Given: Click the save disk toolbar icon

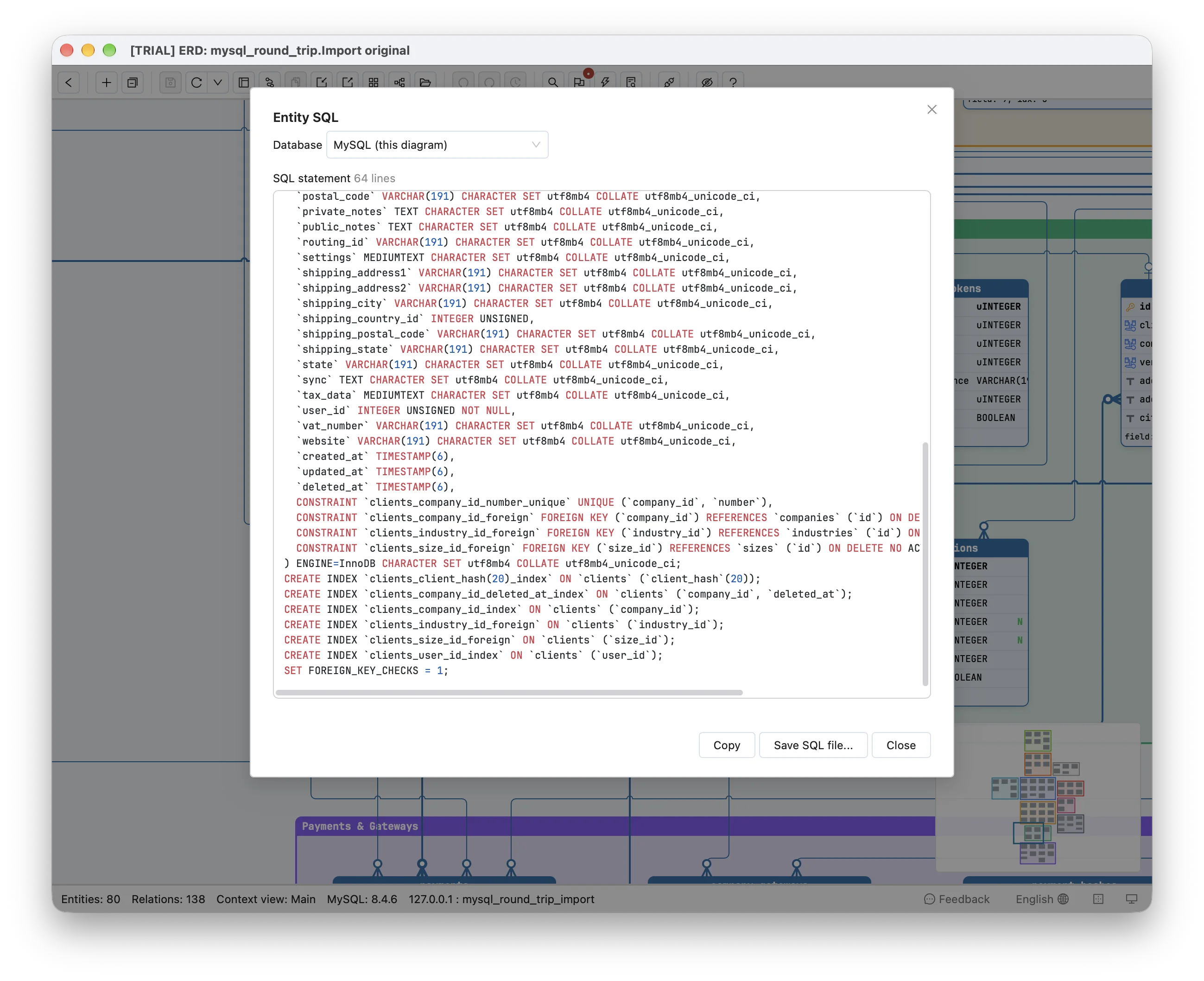Looking at the screenshot, I should pos(170,83).
